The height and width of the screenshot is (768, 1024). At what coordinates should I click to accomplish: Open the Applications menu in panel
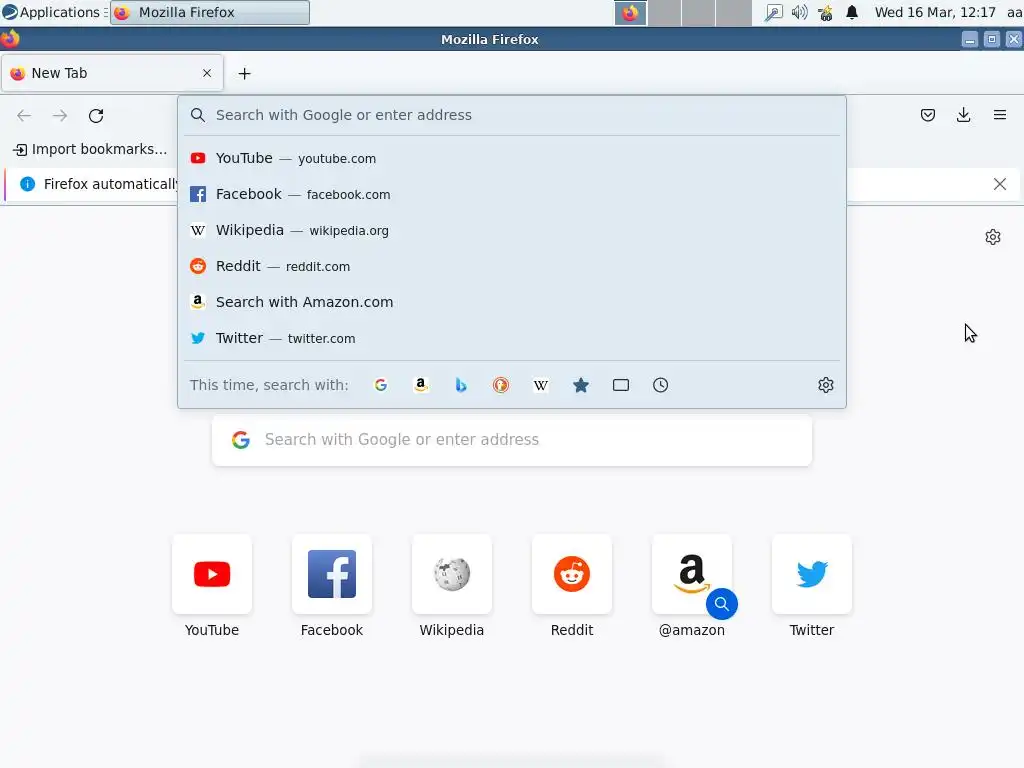[52, 12]
